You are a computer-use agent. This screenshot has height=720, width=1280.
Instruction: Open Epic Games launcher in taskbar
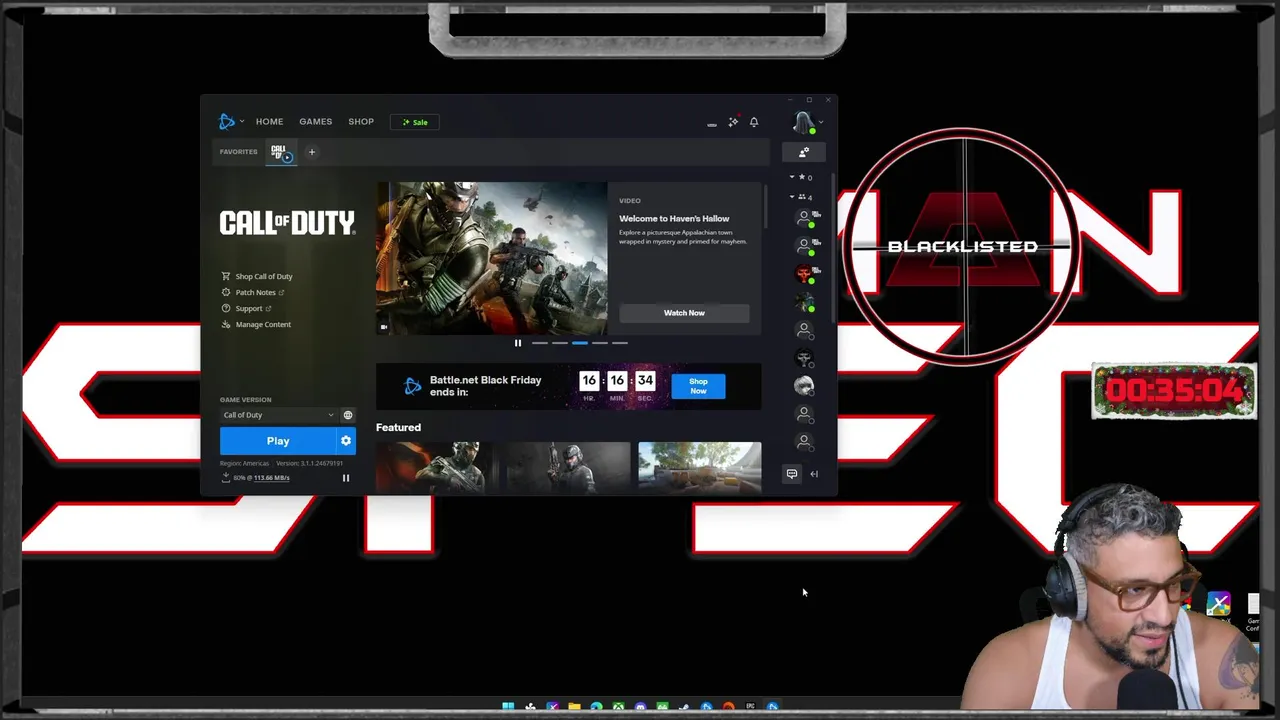(750, 708)
